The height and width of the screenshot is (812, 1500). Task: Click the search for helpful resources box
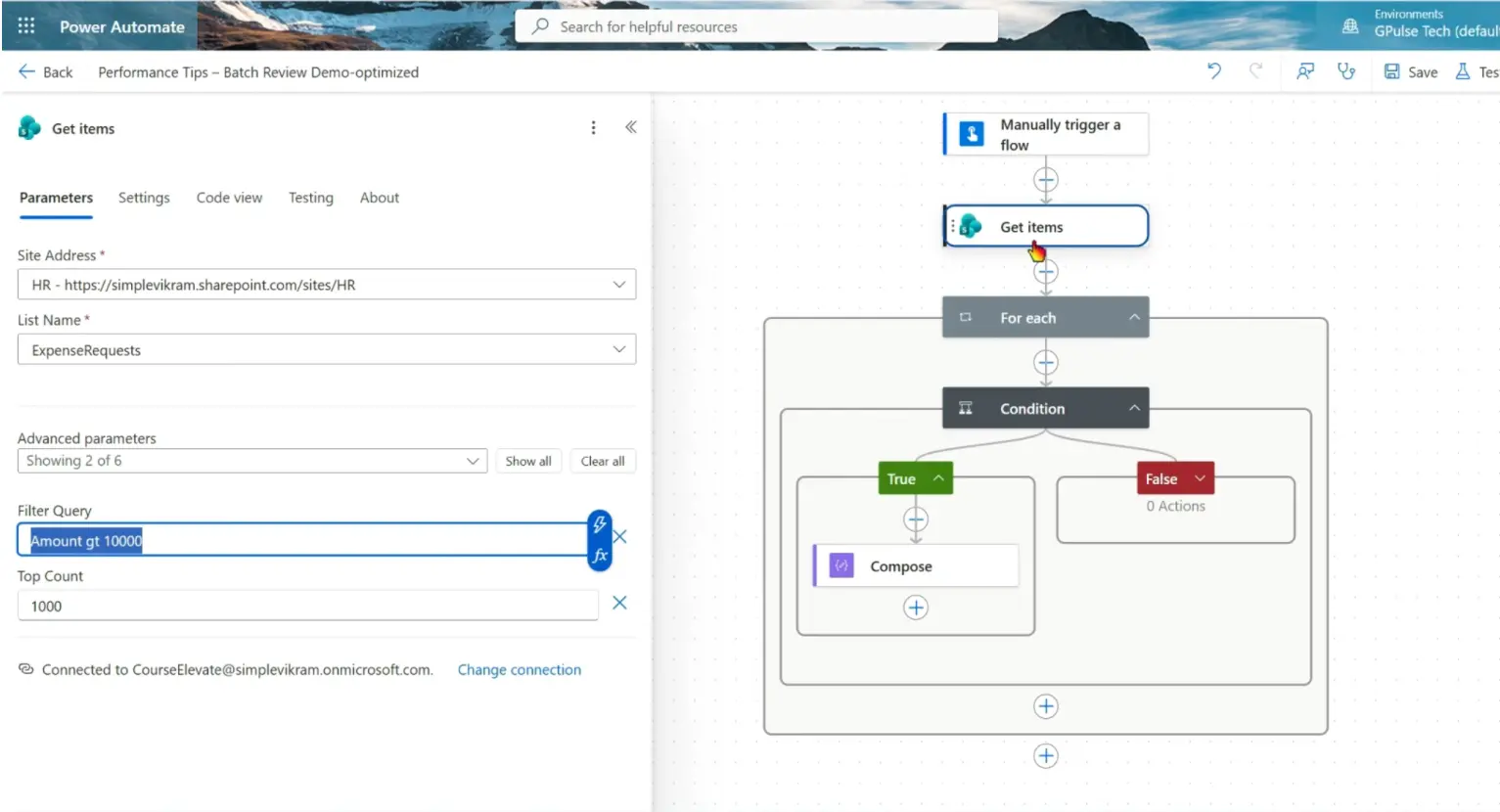pyautogui.click(x=756, y=26)
